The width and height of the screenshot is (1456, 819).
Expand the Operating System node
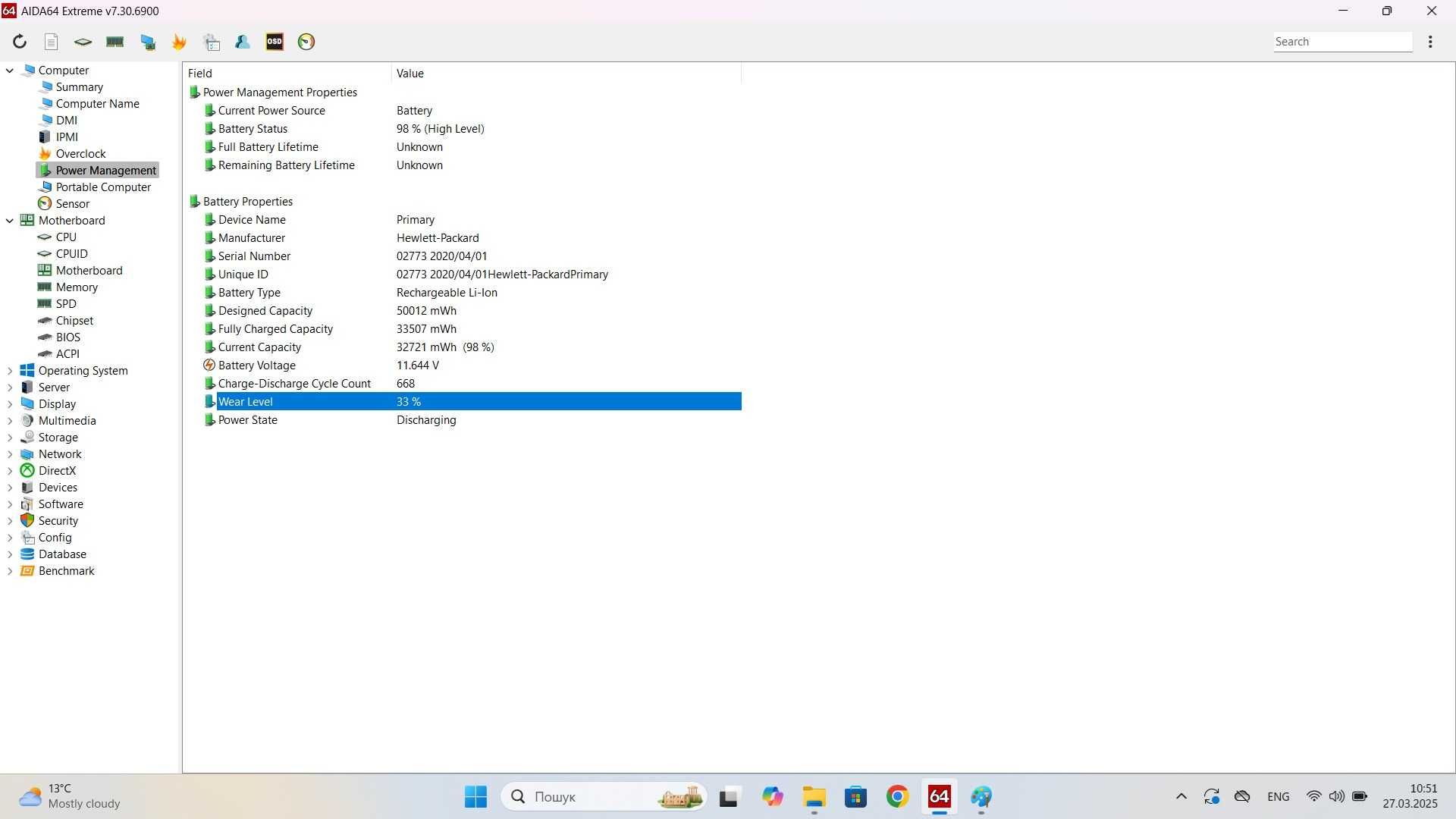click(x=10, y=371)
